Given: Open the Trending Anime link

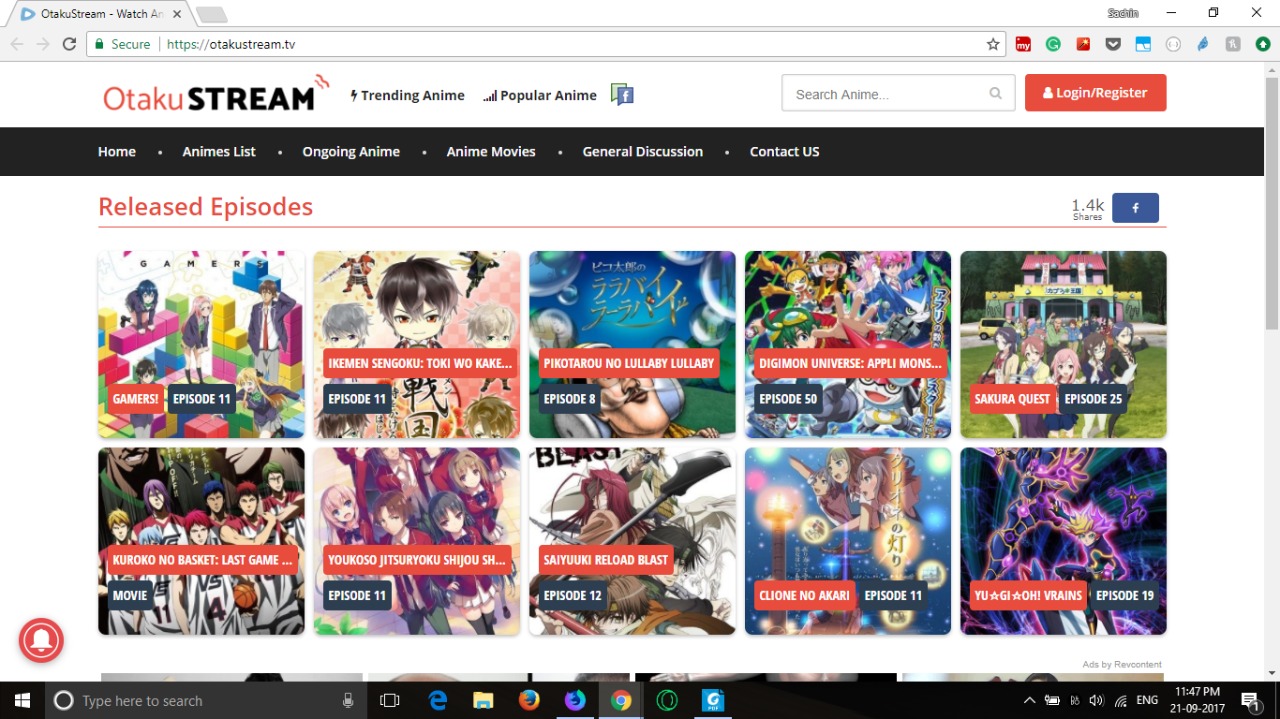Looking at the screenshot, I should (408, 95).
